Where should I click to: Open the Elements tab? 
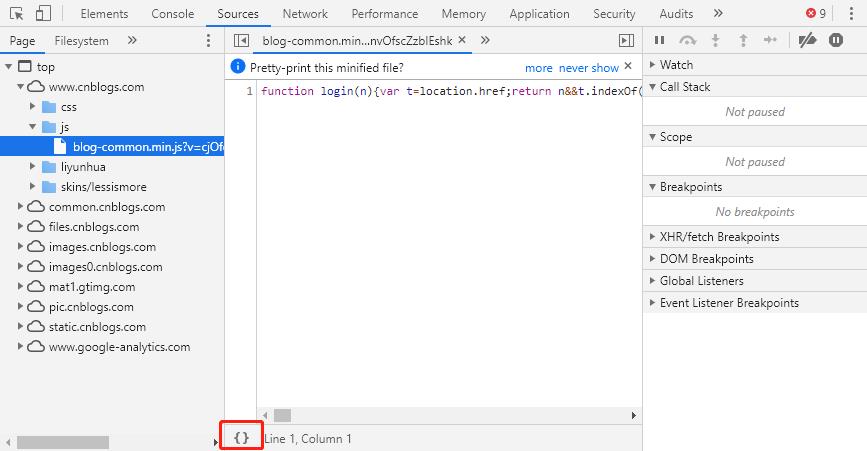[x=104, y=14]
